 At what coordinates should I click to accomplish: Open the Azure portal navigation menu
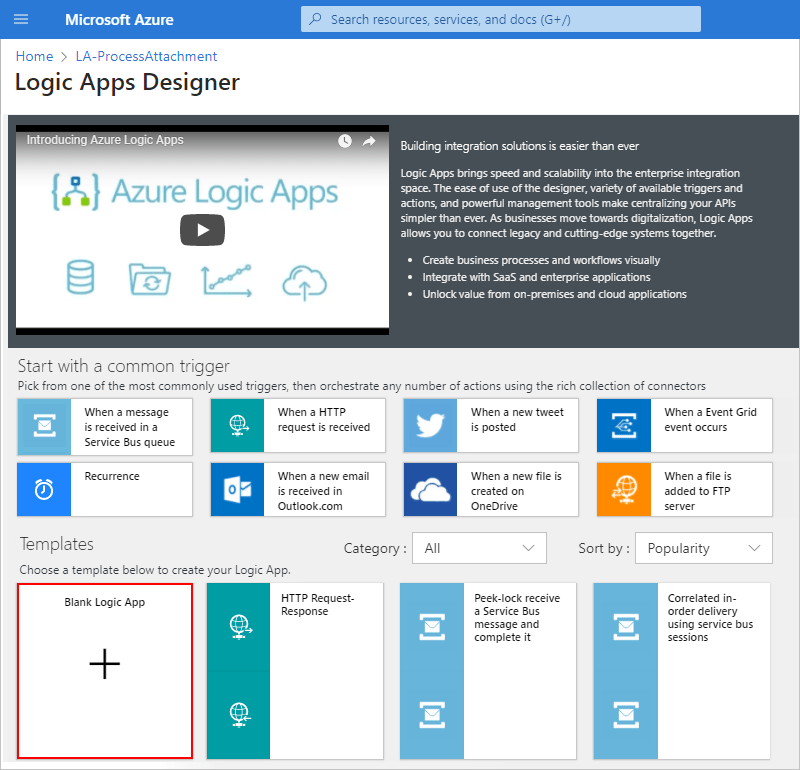(21, 19)
